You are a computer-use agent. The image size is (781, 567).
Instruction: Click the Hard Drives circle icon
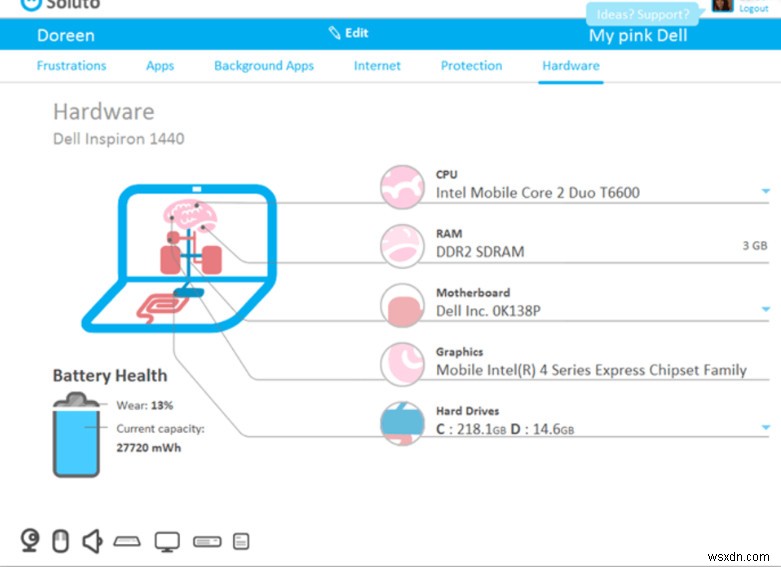coord(402,424)
